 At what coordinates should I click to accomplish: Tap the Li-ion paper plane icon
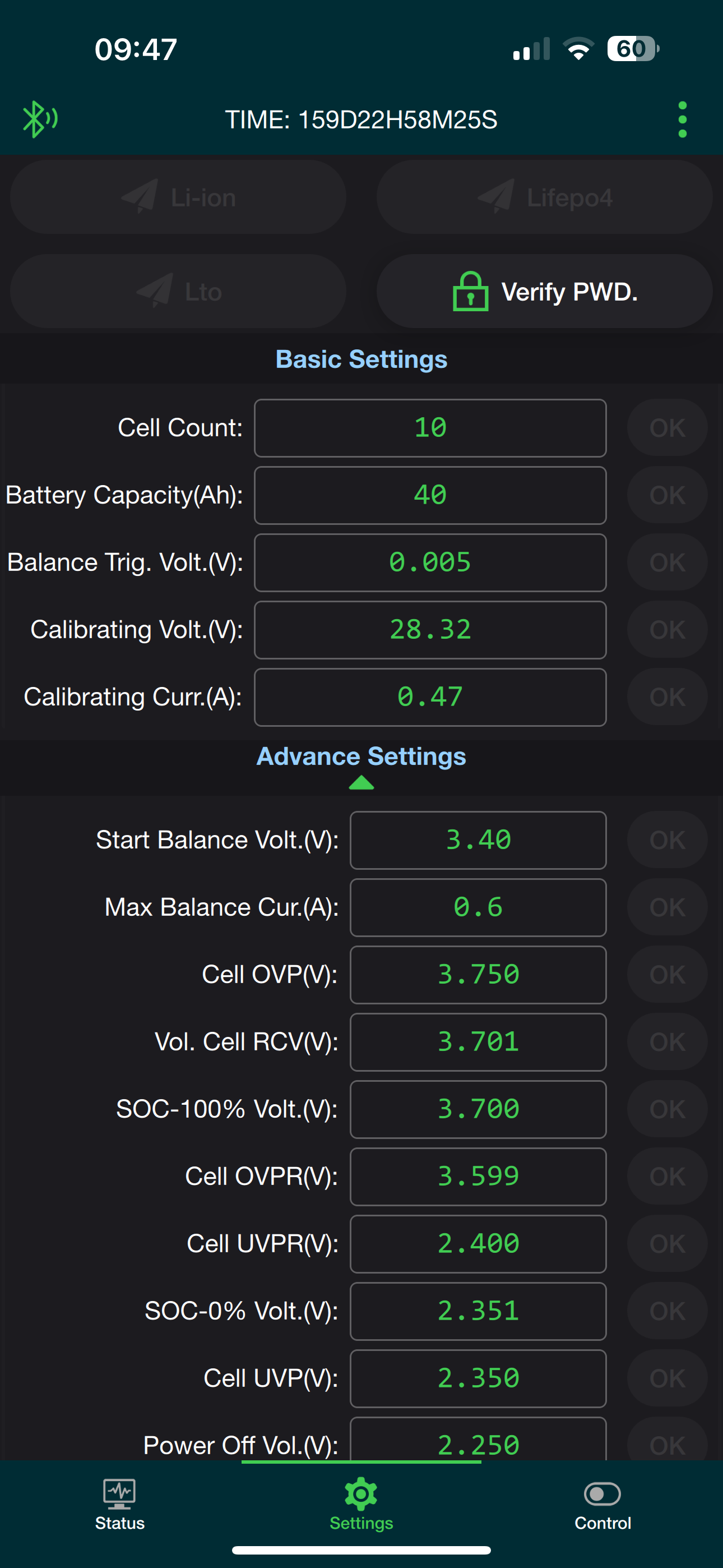click(x=141, y=196)
